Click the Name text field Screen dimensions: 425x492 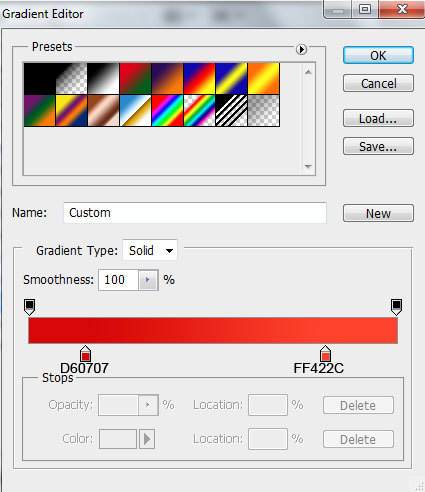click(x=195, y=213)
